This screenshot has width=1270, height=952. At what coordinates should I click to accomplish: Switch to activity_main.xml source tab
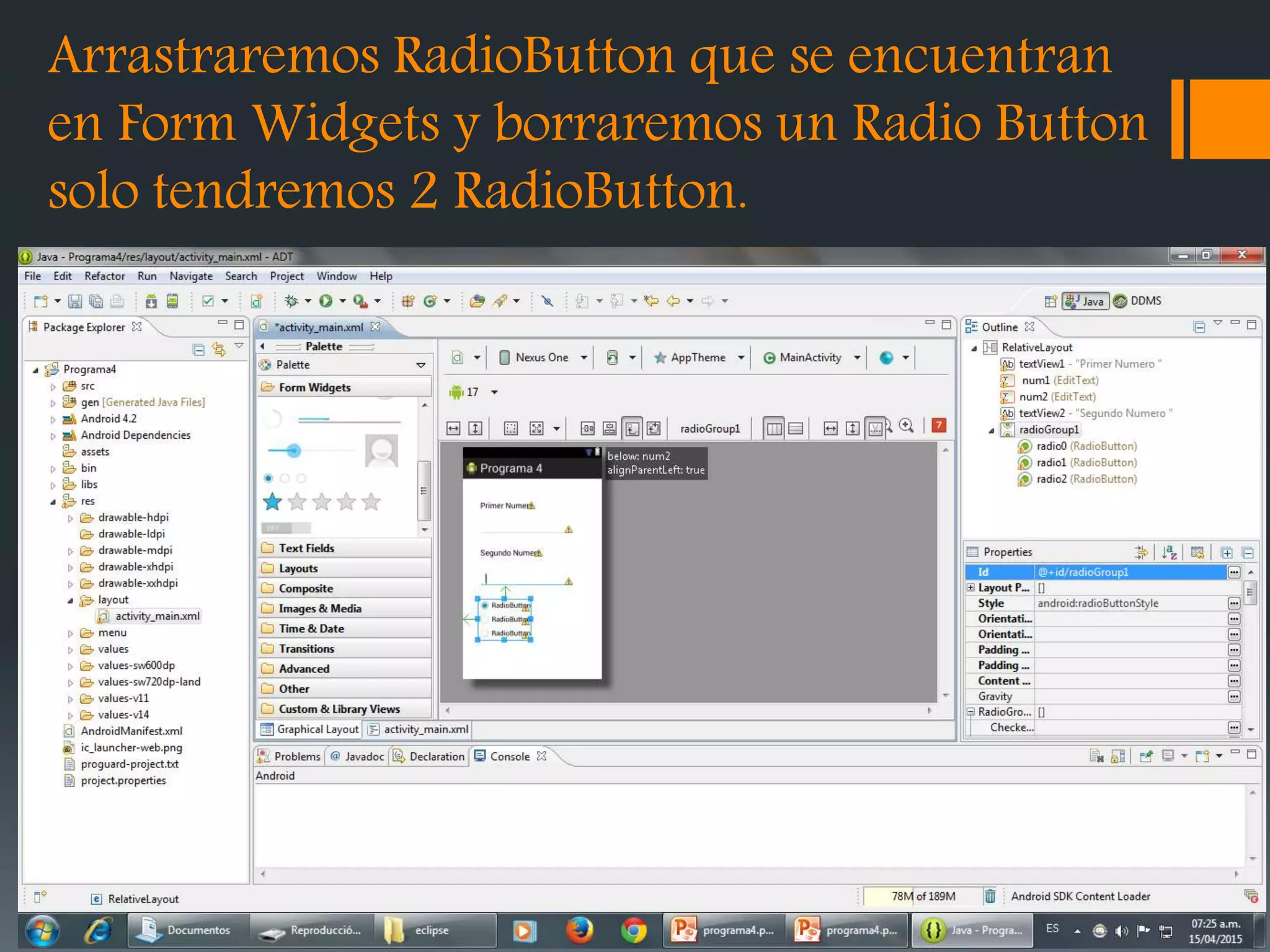[419, 729]
